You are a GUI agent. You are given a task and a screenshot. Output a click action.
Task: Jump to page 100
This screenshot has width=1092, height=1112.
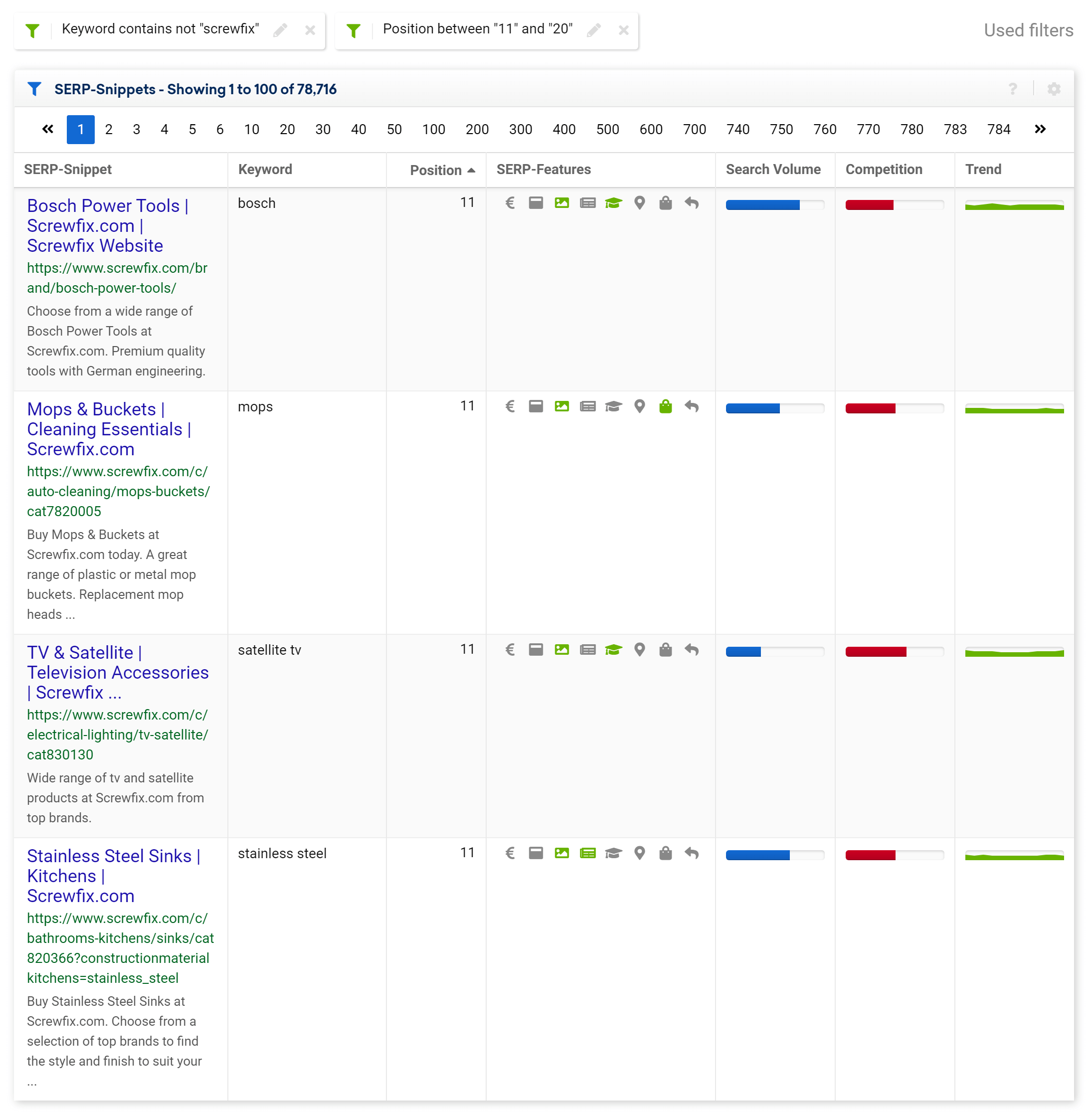click(x=434, y=129)
